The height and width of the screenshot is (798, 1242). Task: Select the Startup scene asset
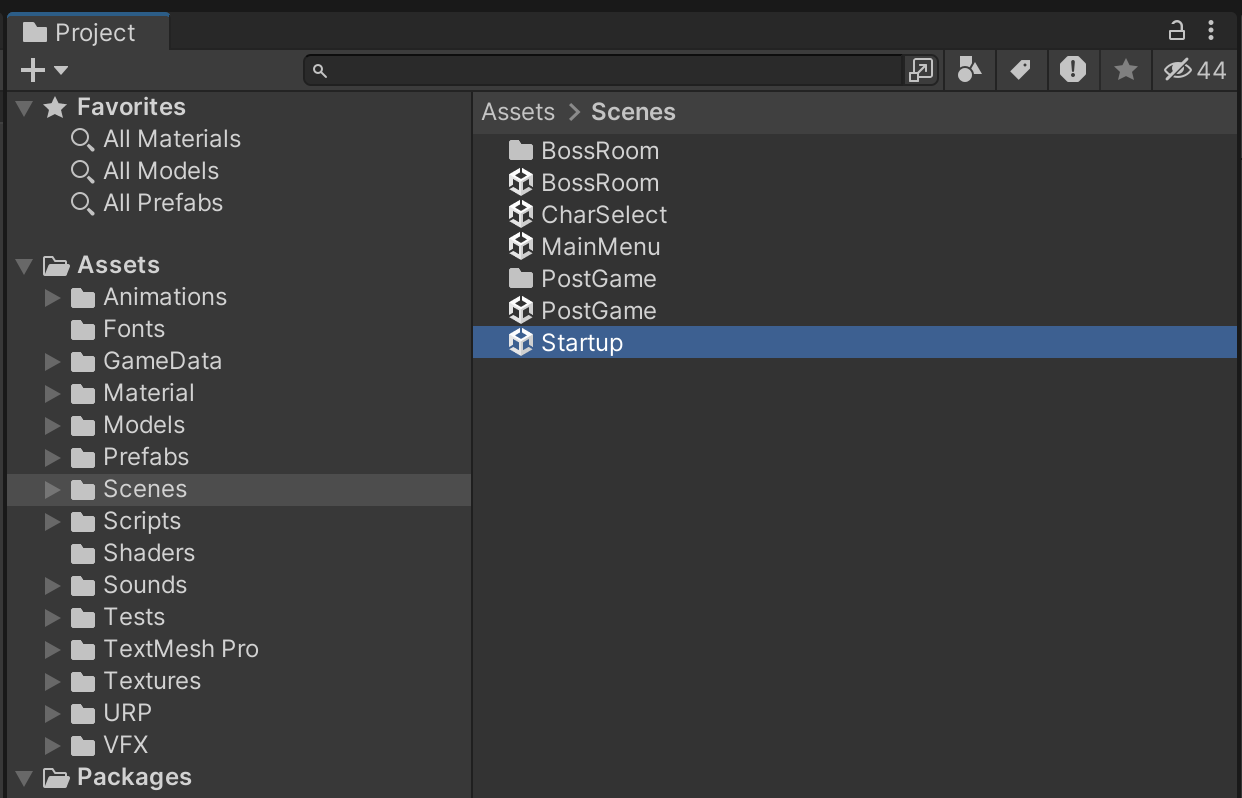coord(582,343)
